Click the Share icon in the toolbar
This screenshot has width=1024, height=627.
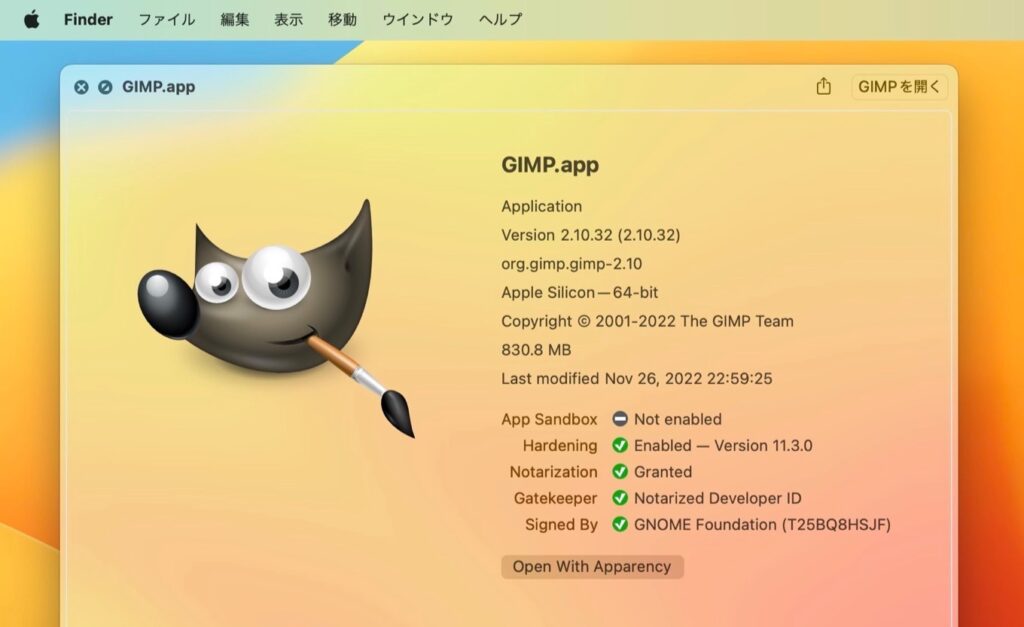[823, 87]
